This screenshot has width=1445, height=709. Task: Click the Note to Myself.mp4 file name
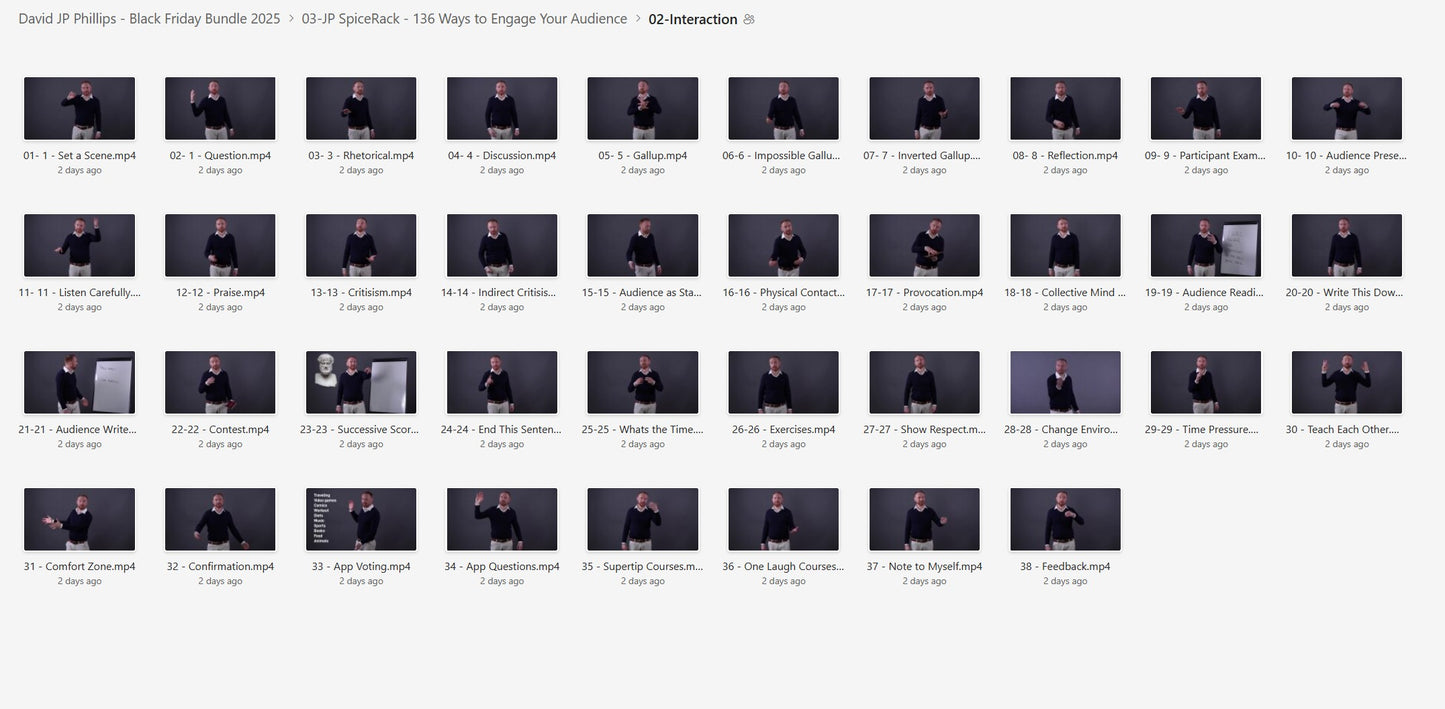click(x=924, y=566)
